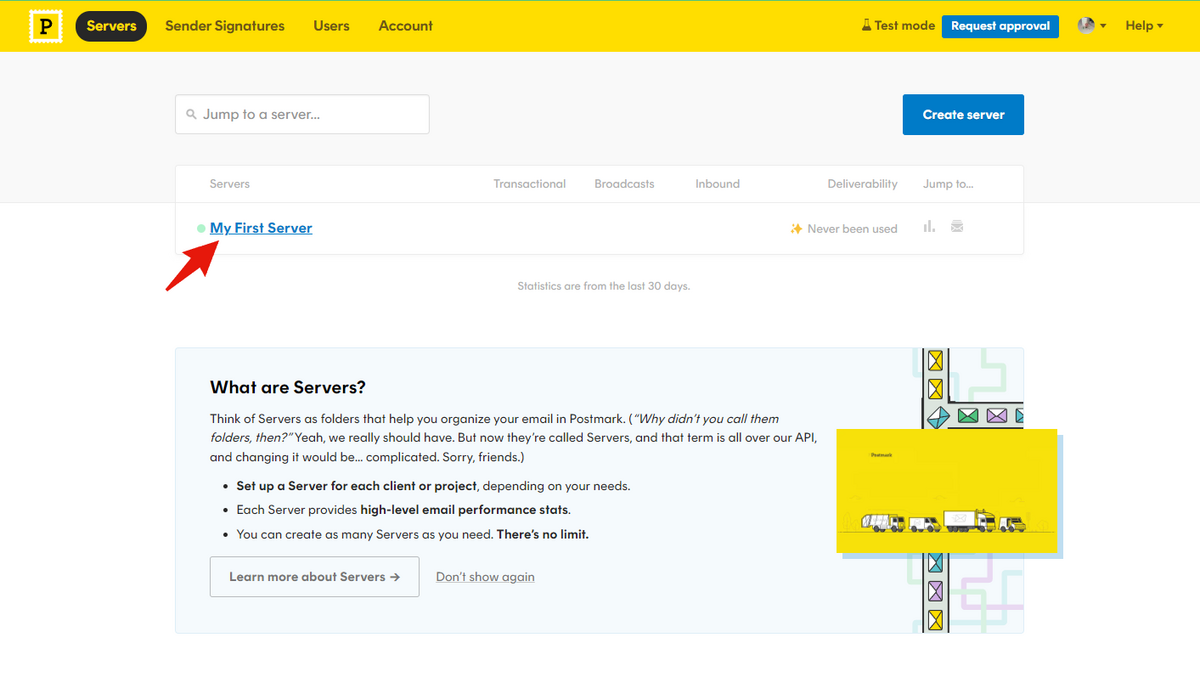The image size is (1200, 694).
Task: Open inbox tray icon for My First Server
Action: (x=957, y=227)
